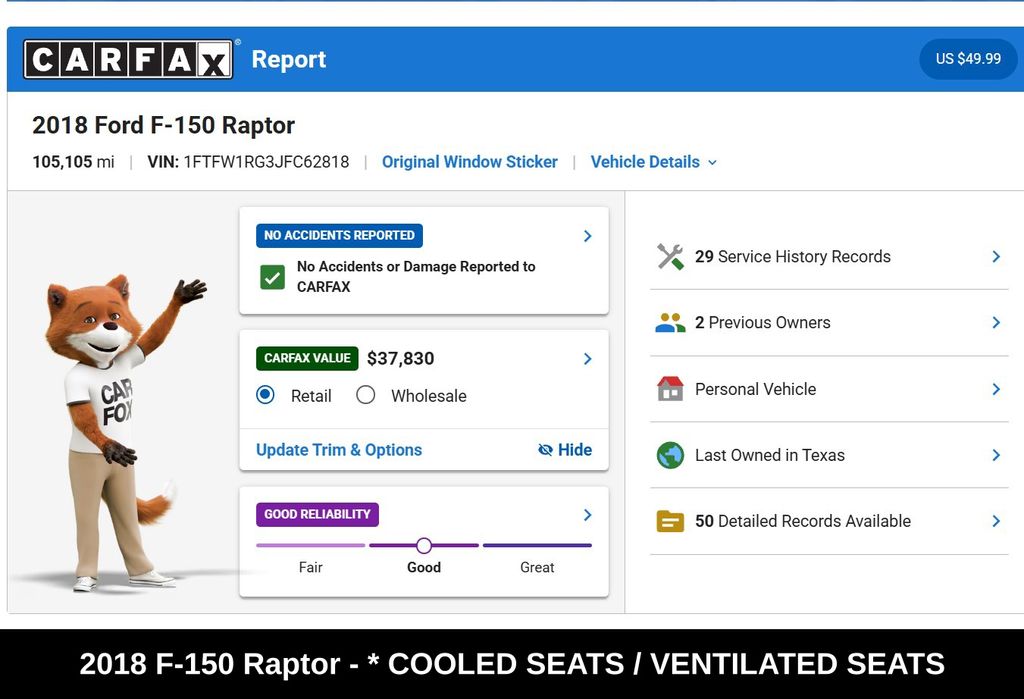Select the Wholesale radio button
The image size is (1024, 699).
pyautogui.click(x=366, y=395)
